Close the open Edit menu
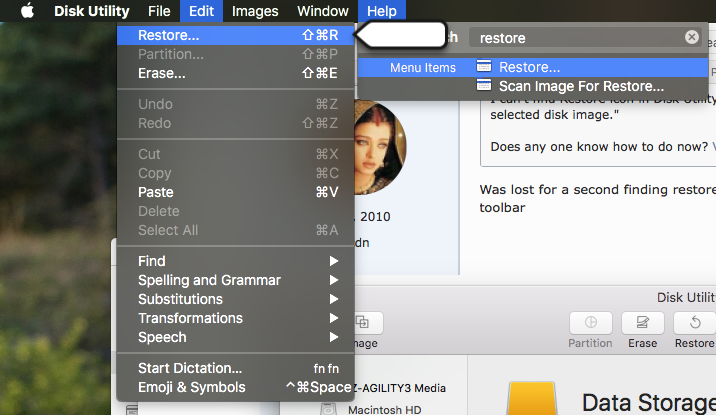 (x=201, y=11)
